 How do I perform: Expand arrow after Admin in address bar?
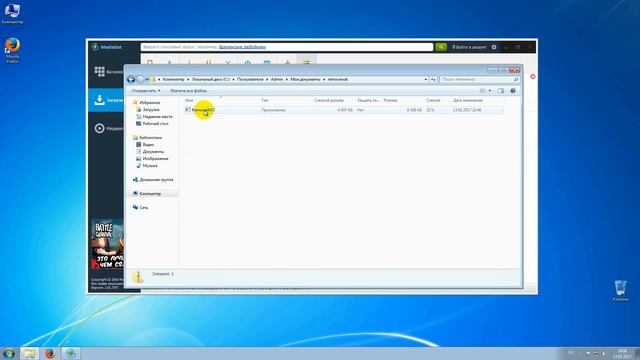coord(287,79)
